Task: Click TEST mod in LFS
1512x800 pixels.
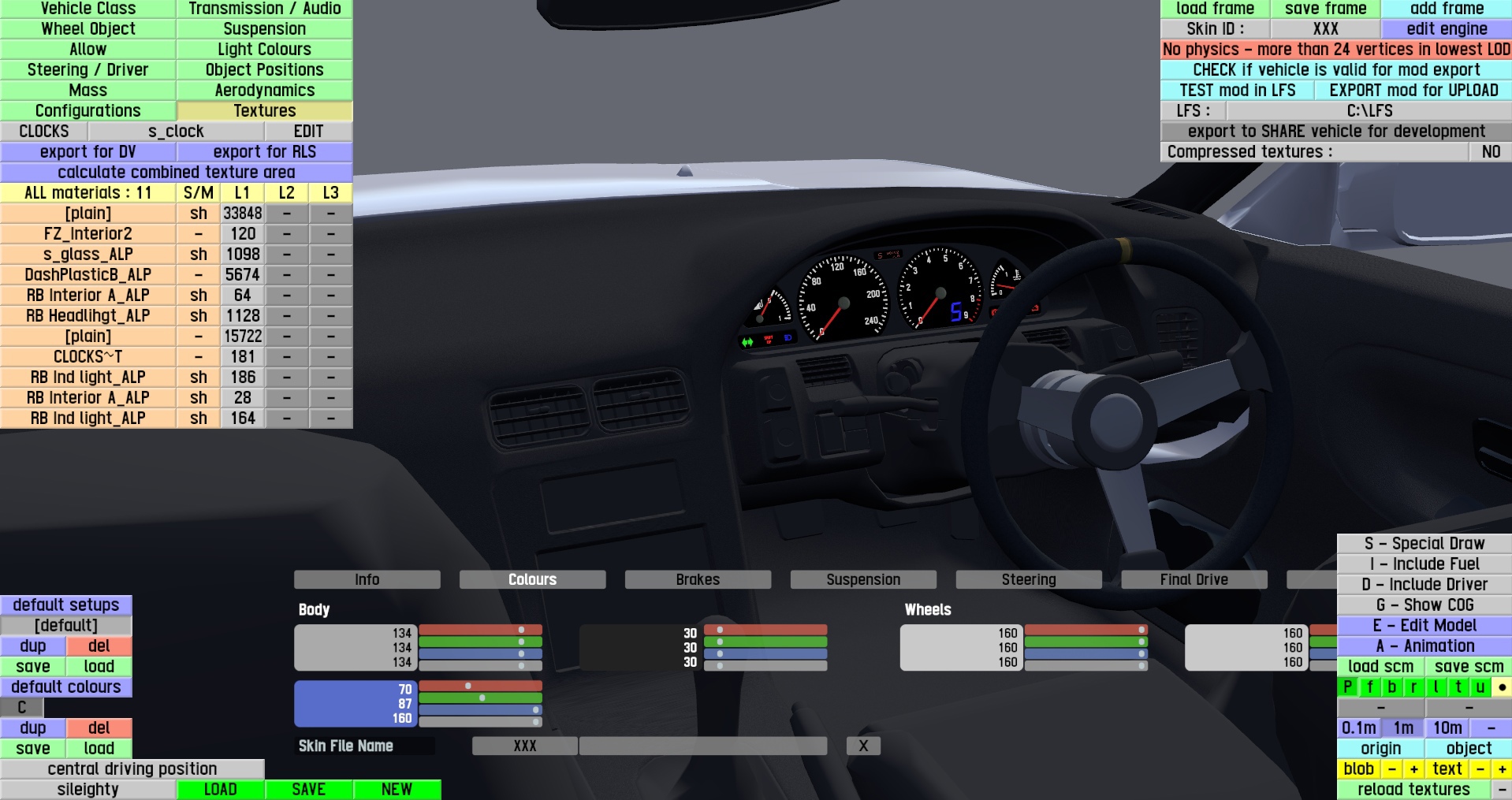Action: coord(1237,90)
